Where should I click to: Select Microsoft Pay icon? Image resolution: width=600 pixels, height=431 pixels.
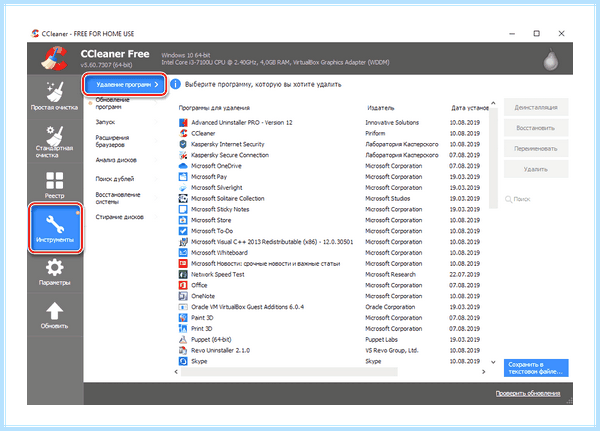coord(183,177)
